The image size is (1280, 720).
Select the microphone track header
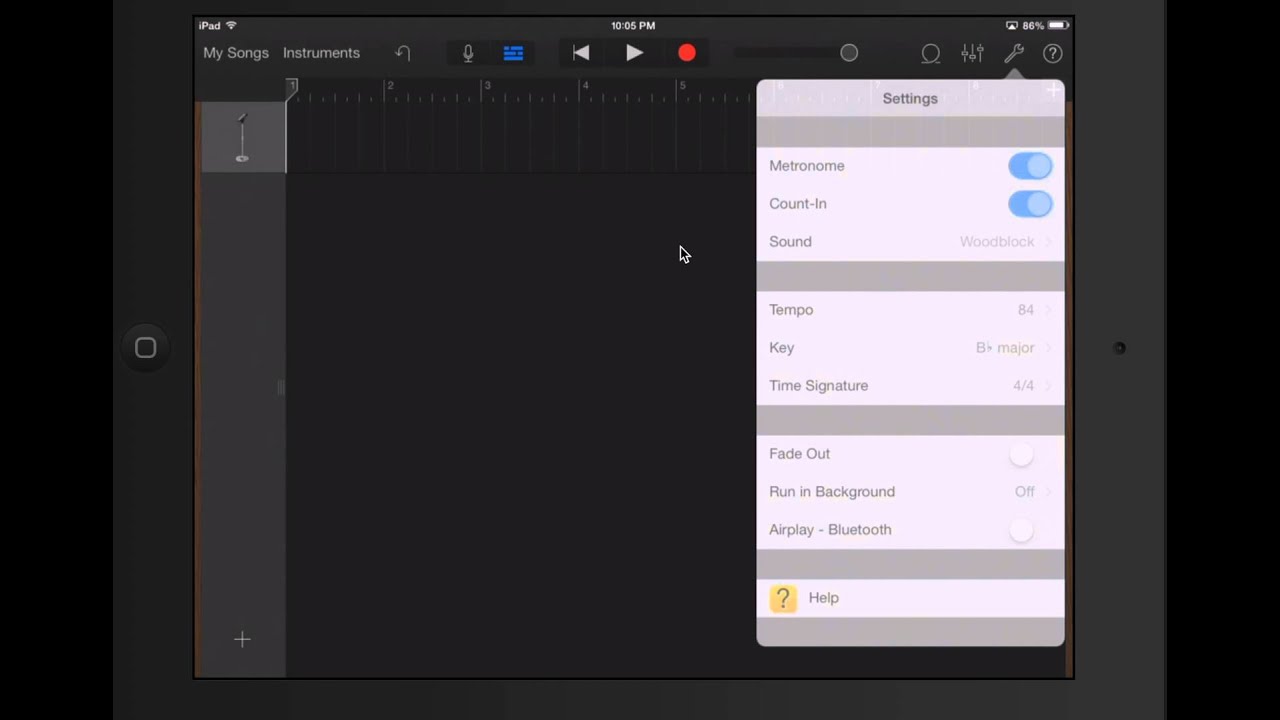(x=242, y=137)
